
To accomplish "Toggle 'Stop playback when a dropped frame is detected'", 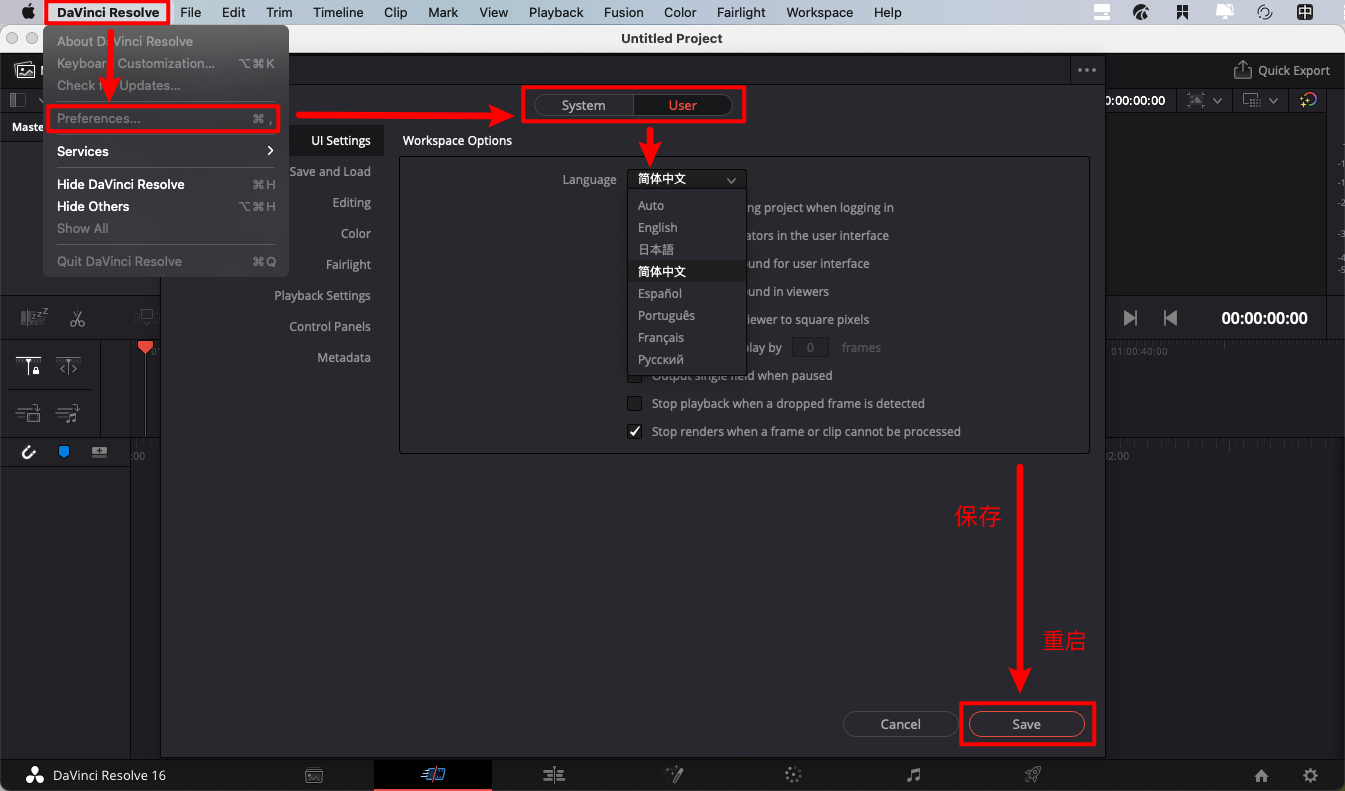I will point(634,404).
